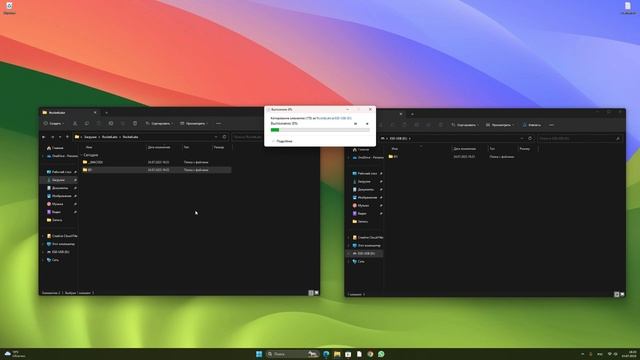640x360 pixels.
Task: Refresh the right ESD-USB Explorer window
Action: pyautogui.click(x=530, y=138)
